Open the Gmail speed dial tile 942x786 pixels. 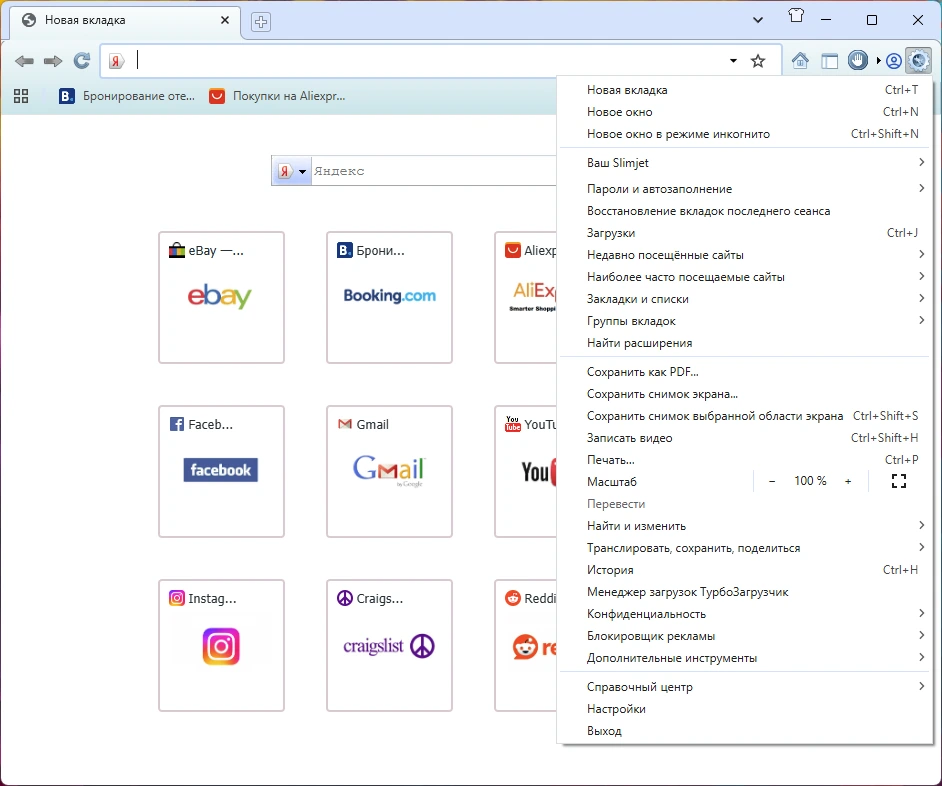coord(389,471)
